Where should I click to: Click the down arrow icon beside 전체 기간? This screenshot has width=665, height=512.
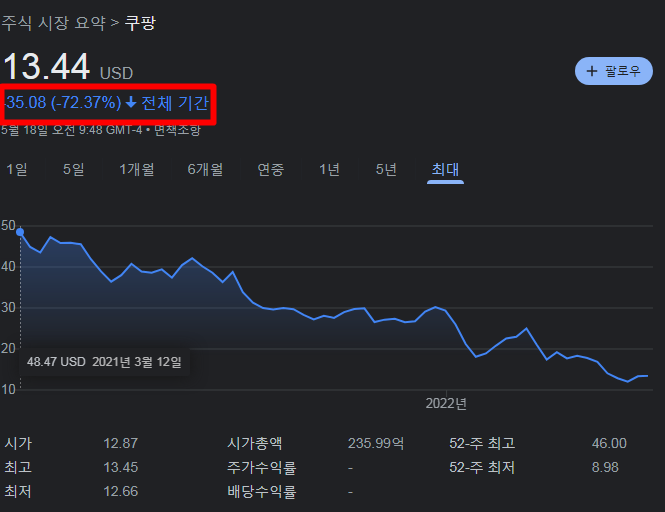[x=131, y=102]
